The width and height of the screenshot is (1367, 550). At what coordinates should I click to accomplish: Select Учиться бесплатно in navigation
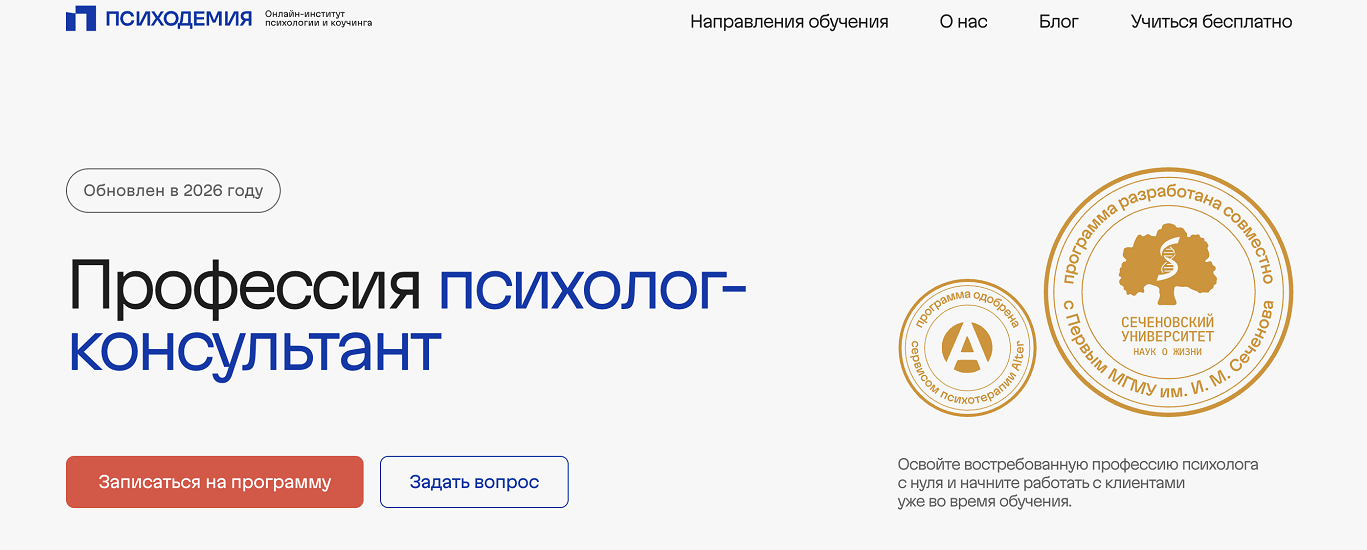(x=1211, y=22)
